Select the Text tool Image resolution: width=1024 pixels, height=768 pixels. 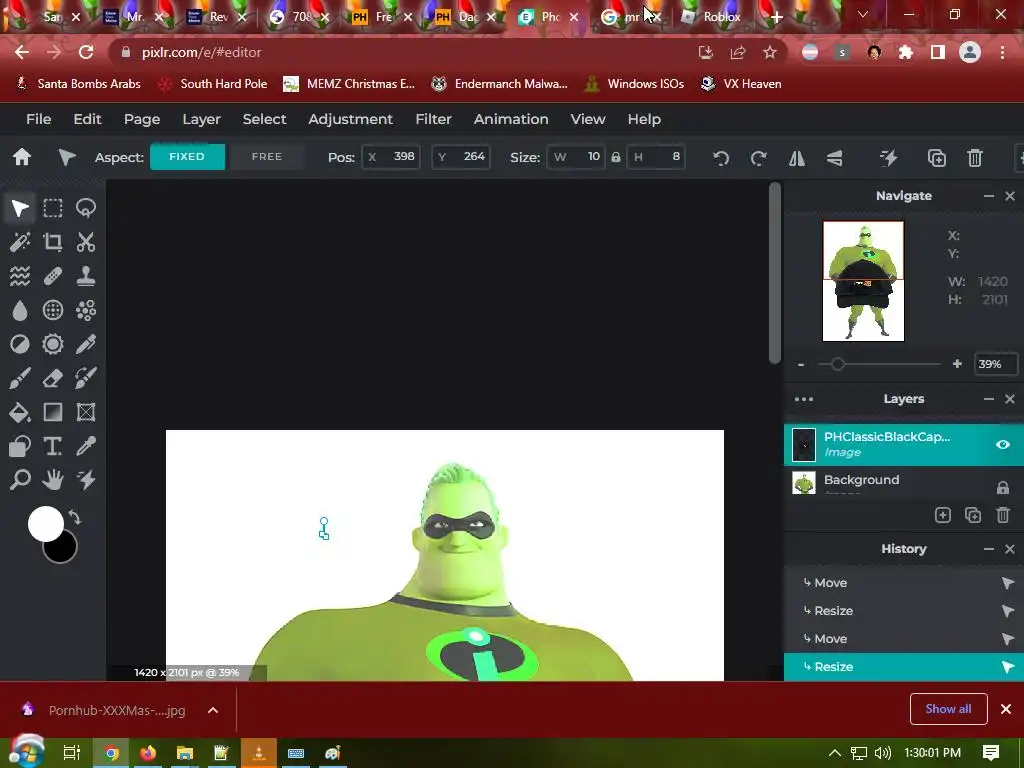click(x=53, y=445)
